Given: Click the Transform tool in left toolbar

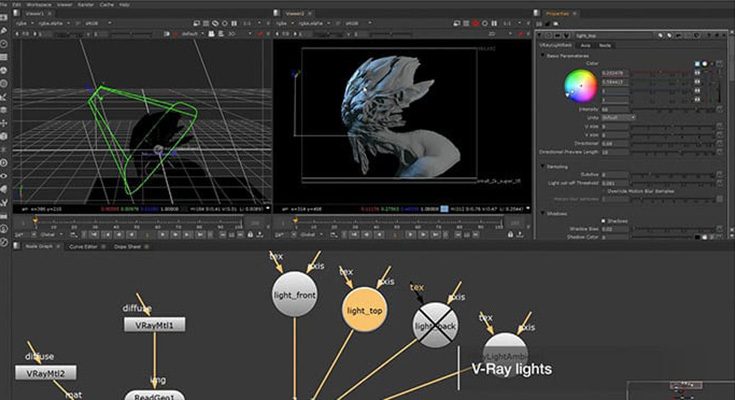Looking at the screenshot, I should (4, 123).
